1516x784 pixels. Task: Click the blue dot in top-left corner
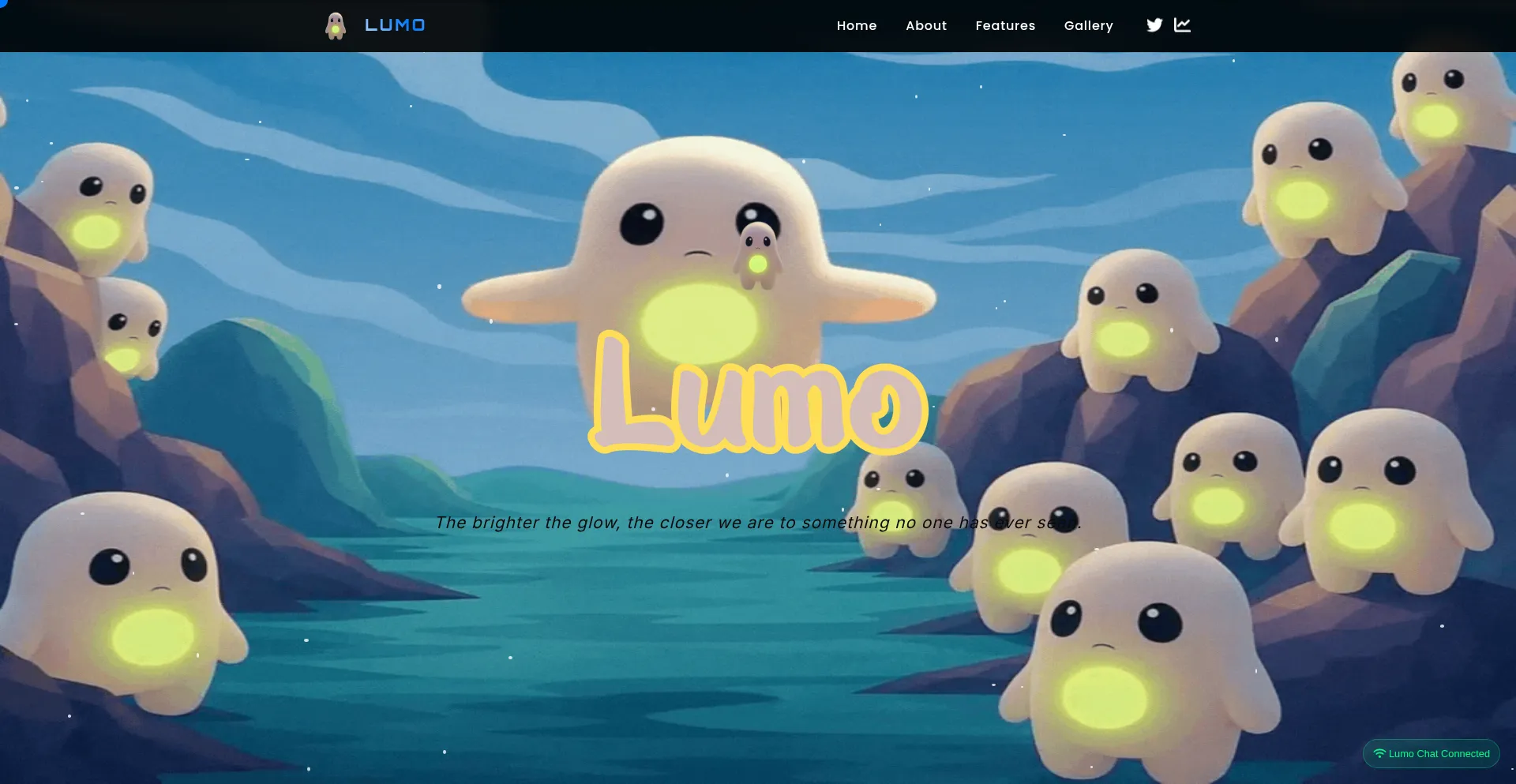tap(2, 2)
